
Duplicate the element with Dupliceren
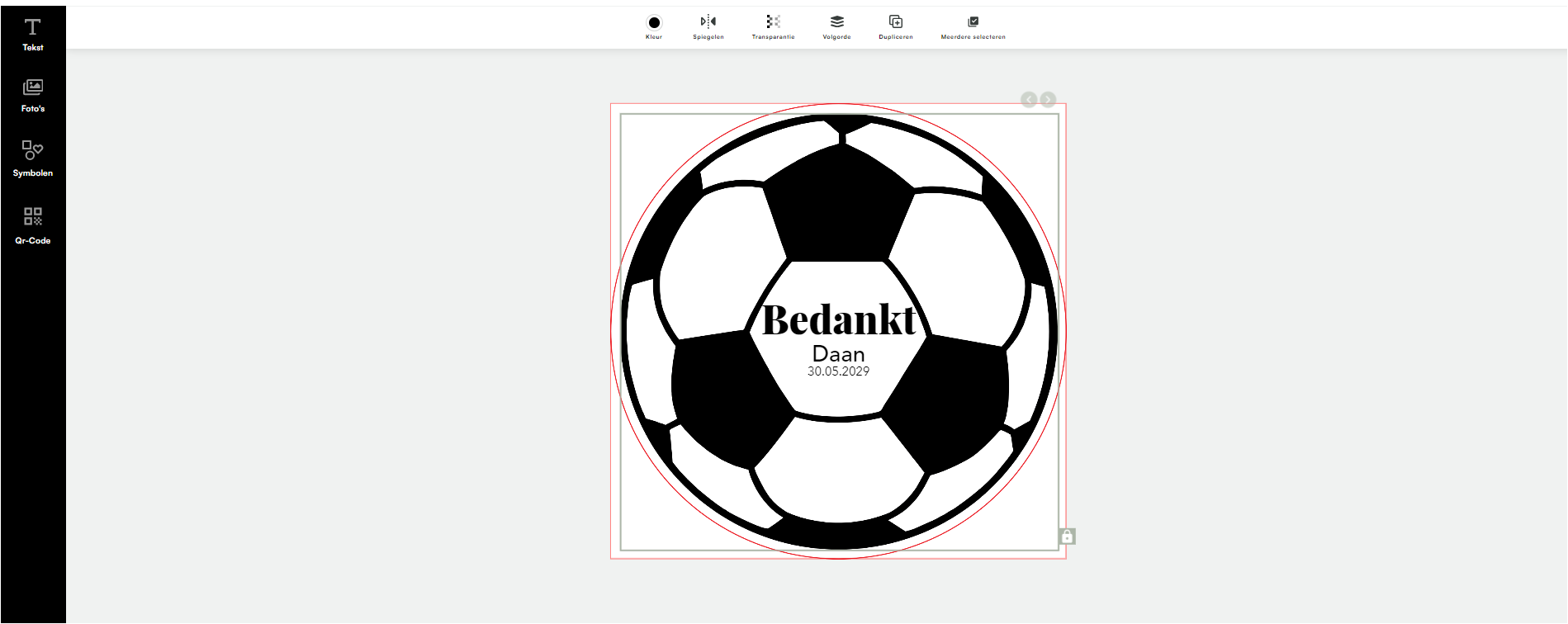pyautogui.click(x=896, y=21)
